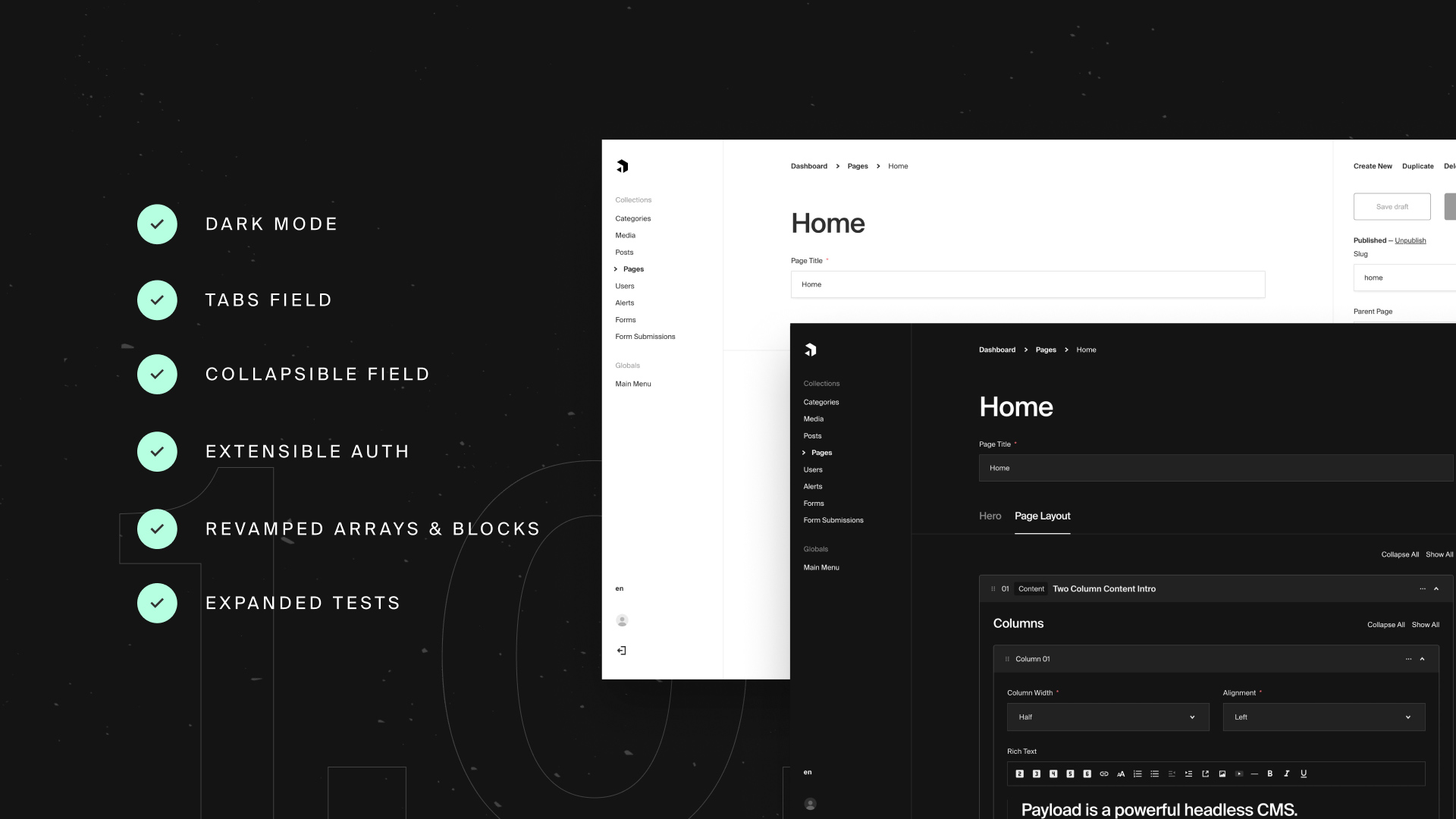The height and width of the screenshot is (819, 1456).
Task: Switch to the Hero tab
Action: (x=990, y=515)
